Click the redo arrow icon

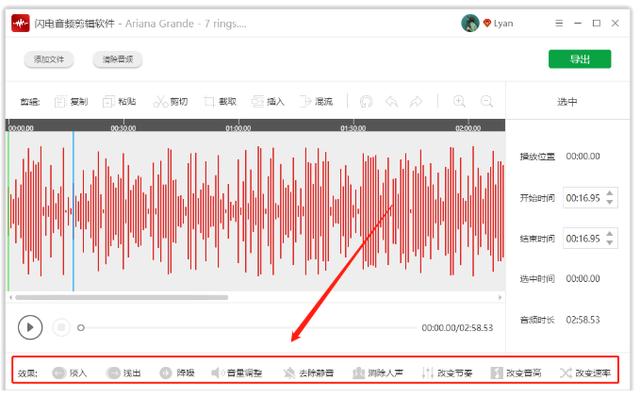pyautogui.click(x=416, y=101)
